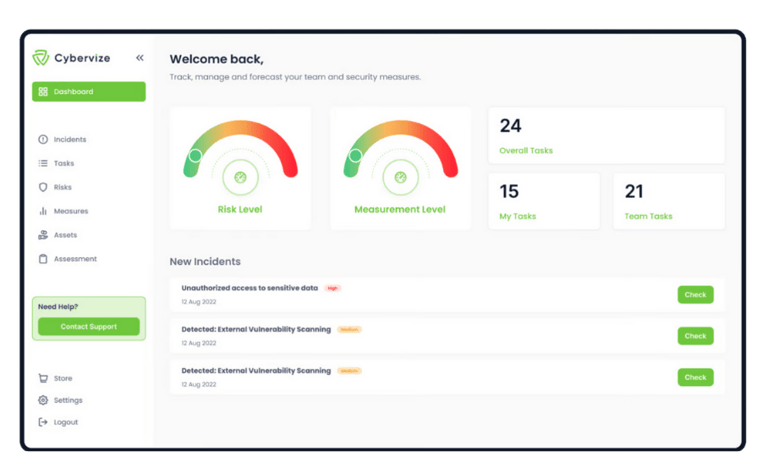Click "Unauthorized access to sensitive data" title
The height and width of the screenshot is (457, 768).
(x=250, y=288)
